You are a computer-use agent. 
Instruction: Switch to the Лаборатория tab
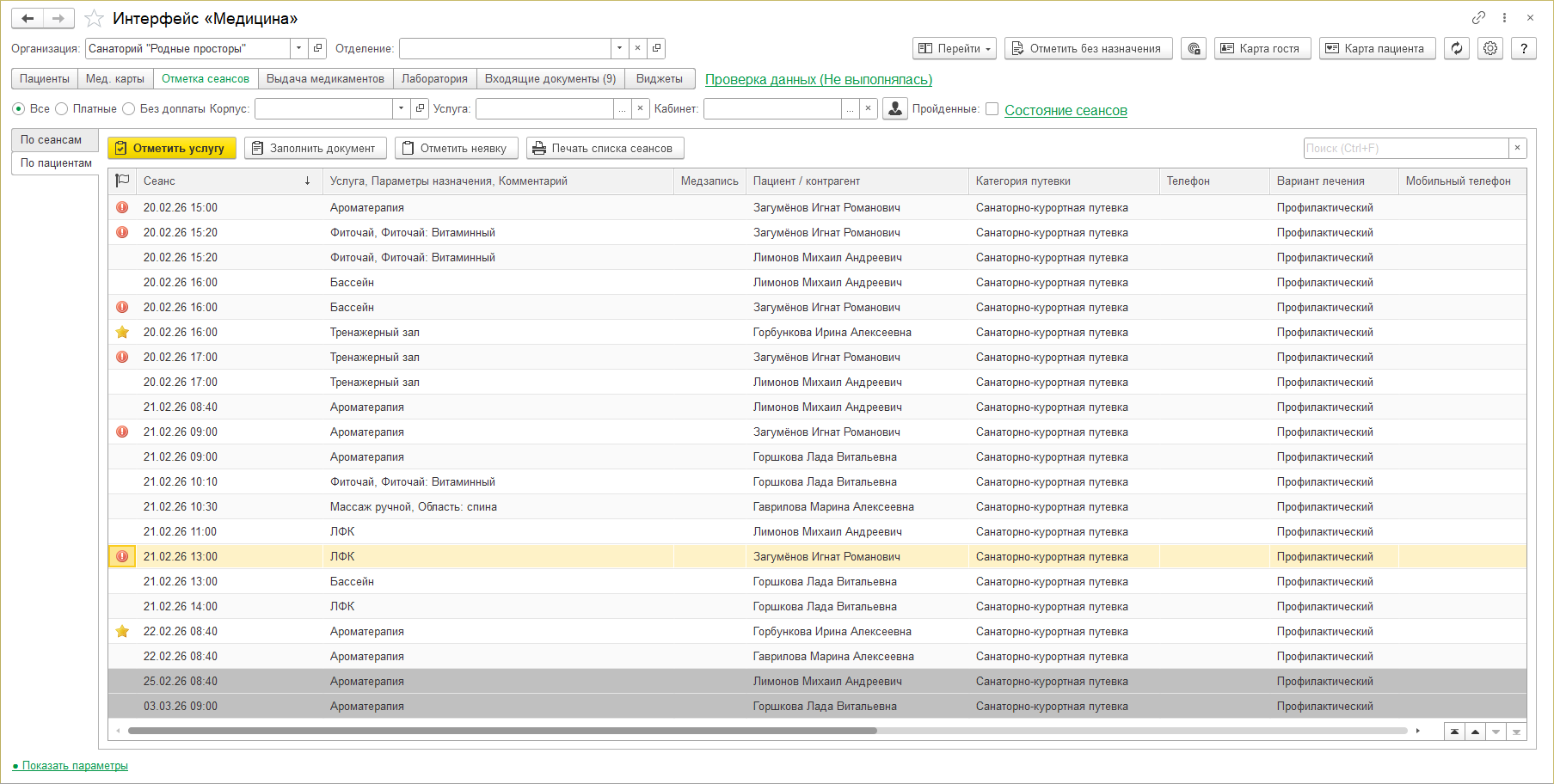pyautogui.click(x=434, y=79)
